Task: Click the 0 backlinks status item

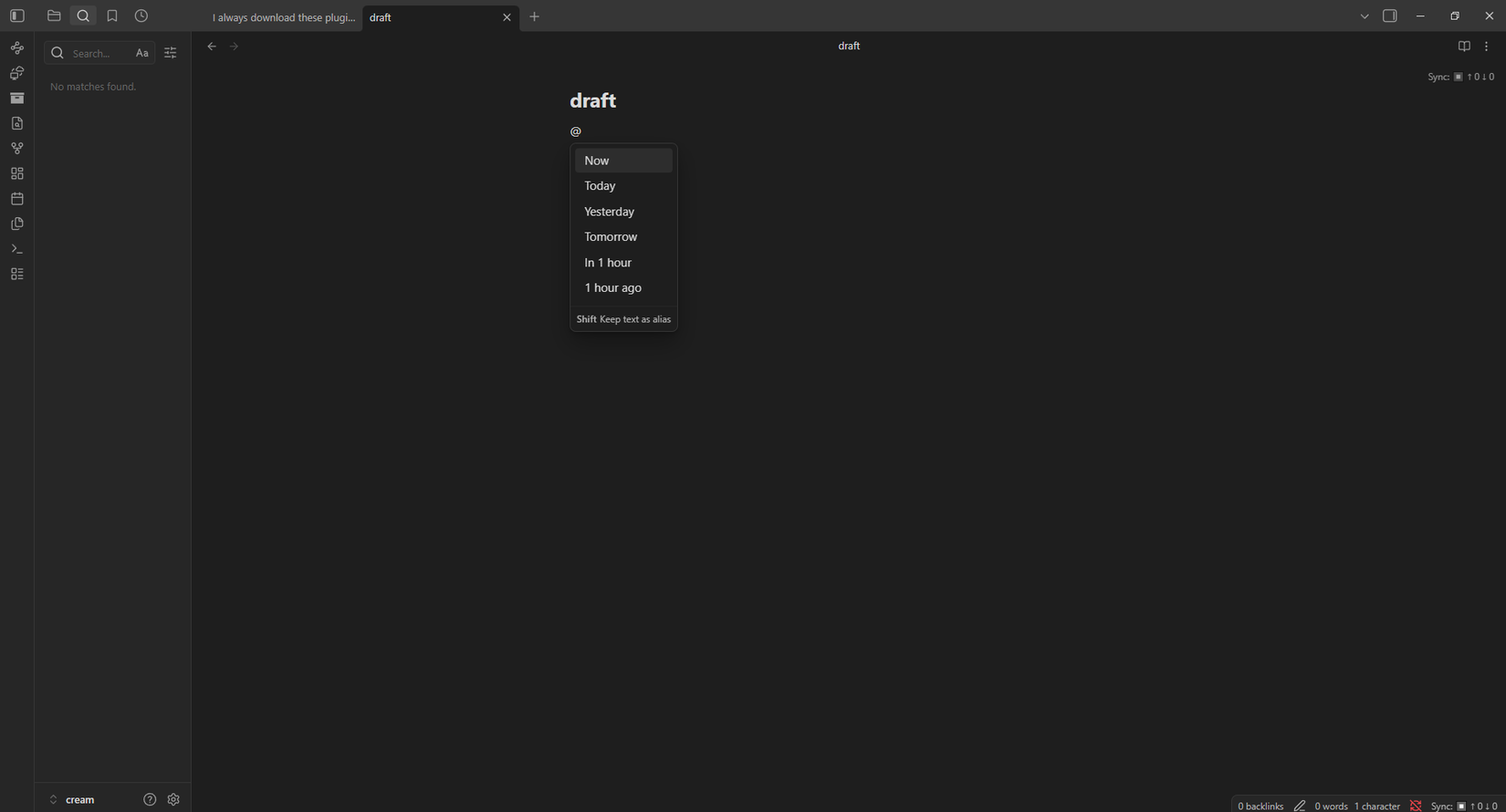Action: (x=1260, y=806)
